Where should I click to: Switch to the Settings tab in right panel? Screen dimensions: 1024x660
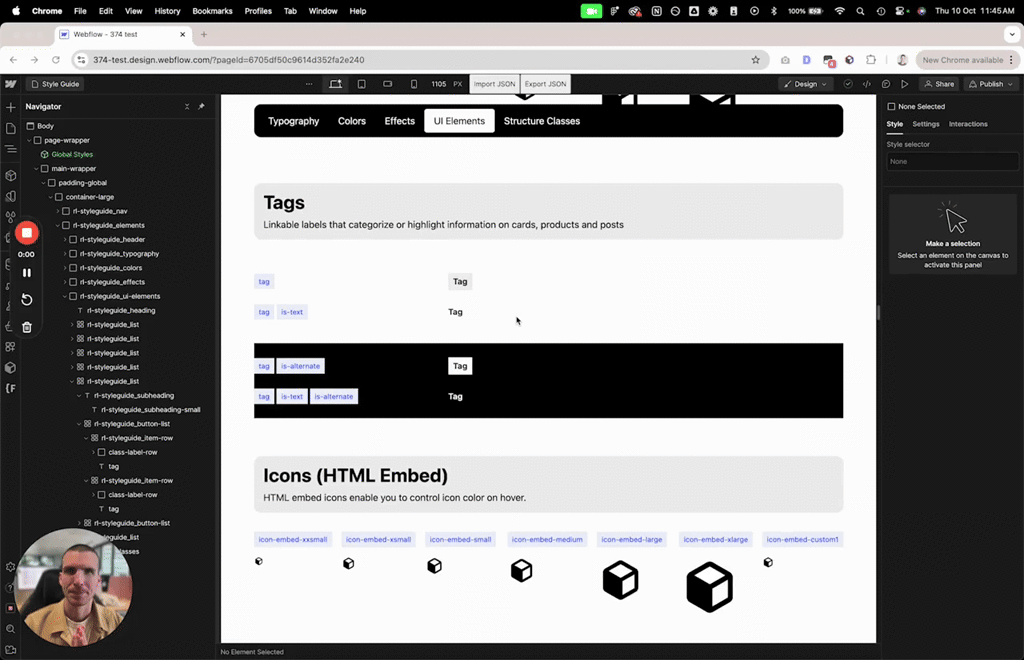925,124
